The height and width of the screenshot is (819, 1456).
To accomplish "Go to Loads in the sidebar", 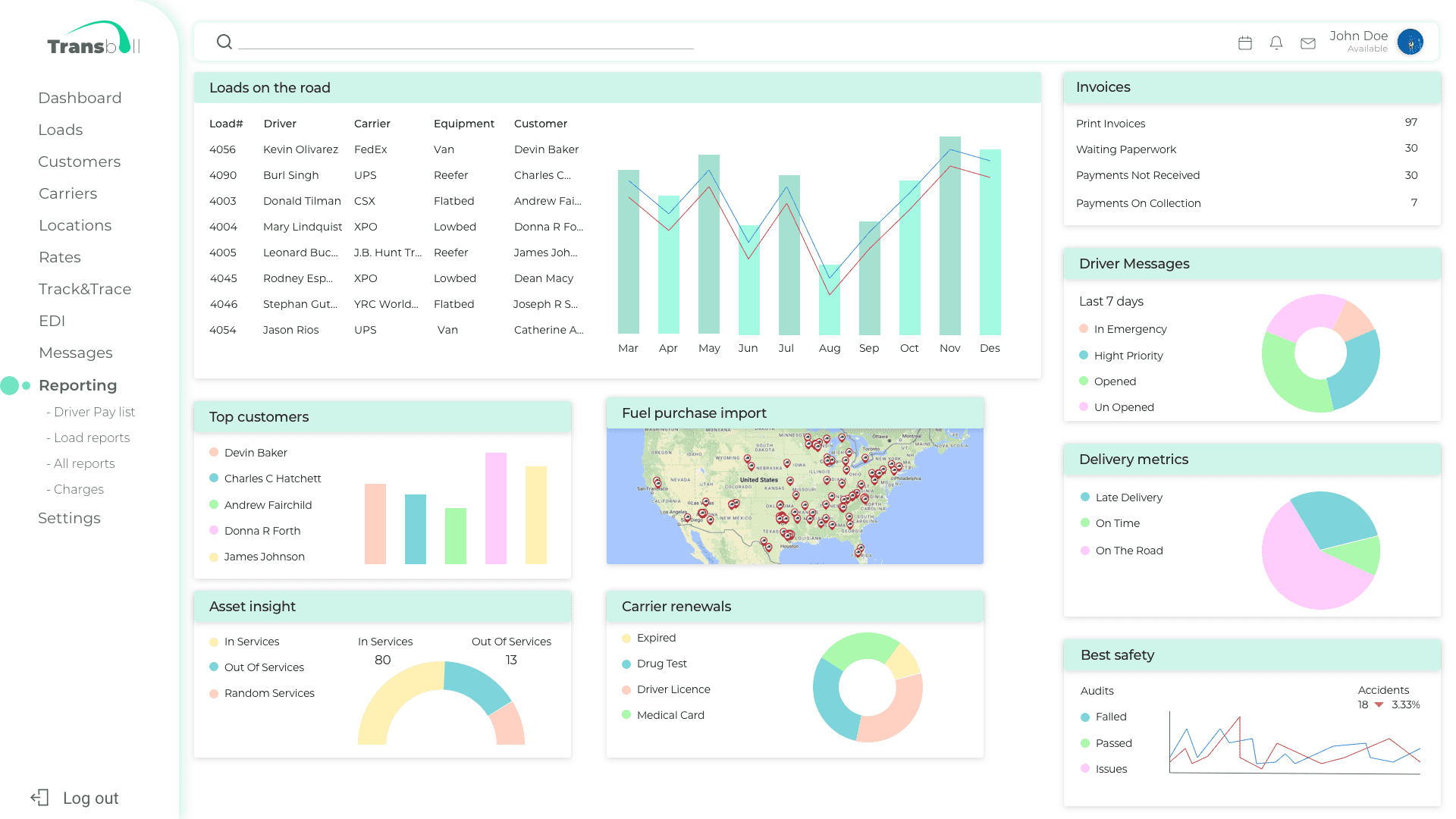I will [x=61, y=130].
